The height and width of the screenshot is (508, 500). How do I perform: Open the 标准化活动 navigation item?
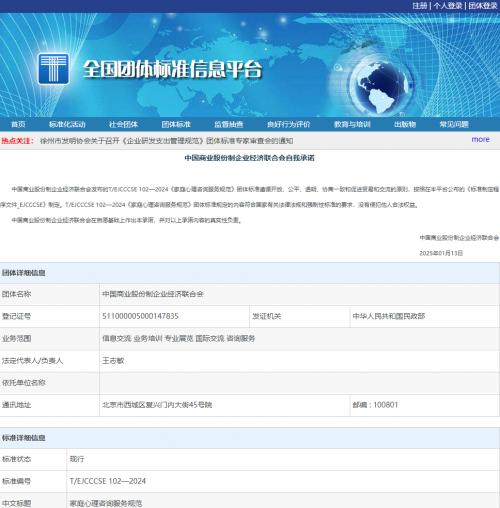(67, 124)
